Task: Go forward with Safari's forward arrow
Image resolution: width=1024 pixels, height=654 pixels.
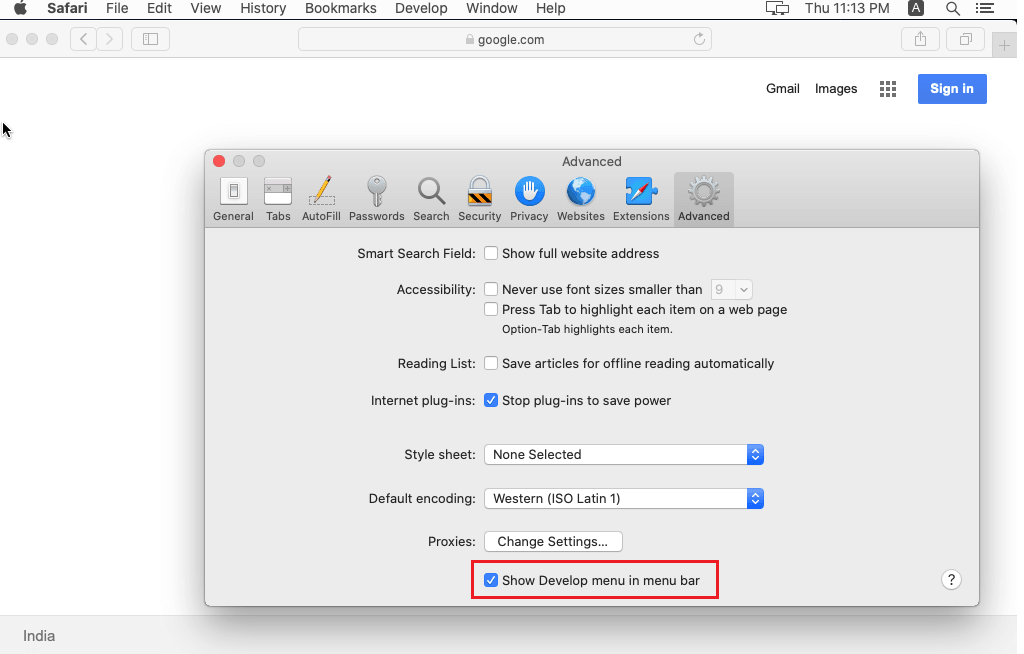Action: pyautogui.click(x=110, y=39)
